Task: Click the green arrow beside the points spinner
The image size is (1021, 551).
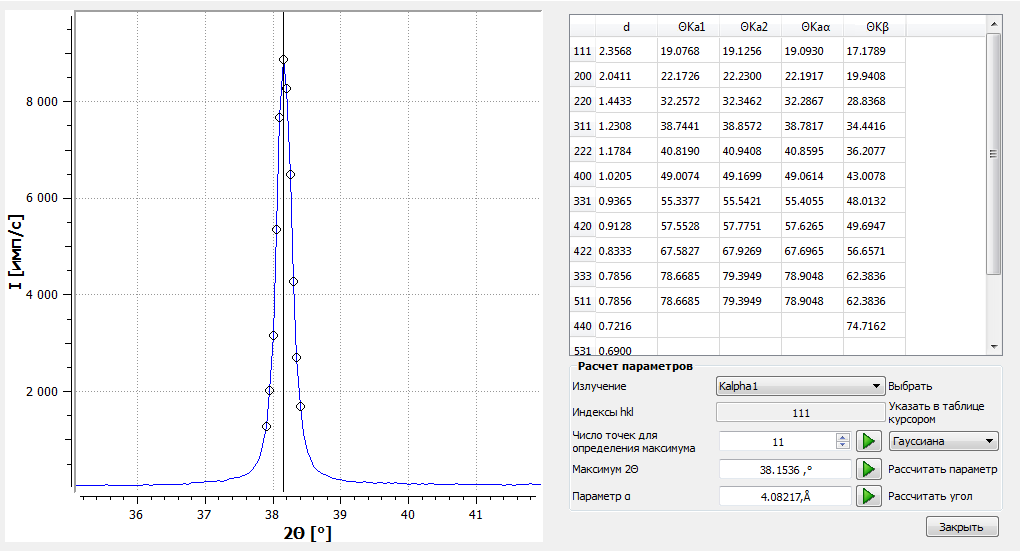Action: coord(868,441)
